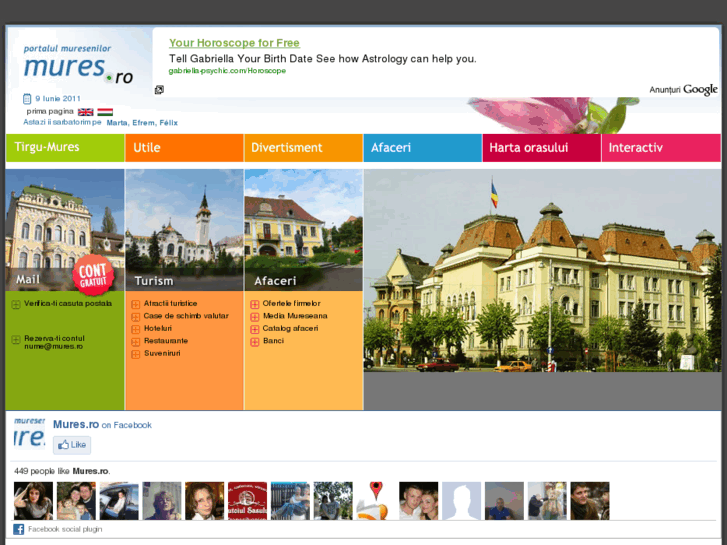Click the Facebook social plugin text
This screenshot has height=545, width=727.
click(65, 529)
